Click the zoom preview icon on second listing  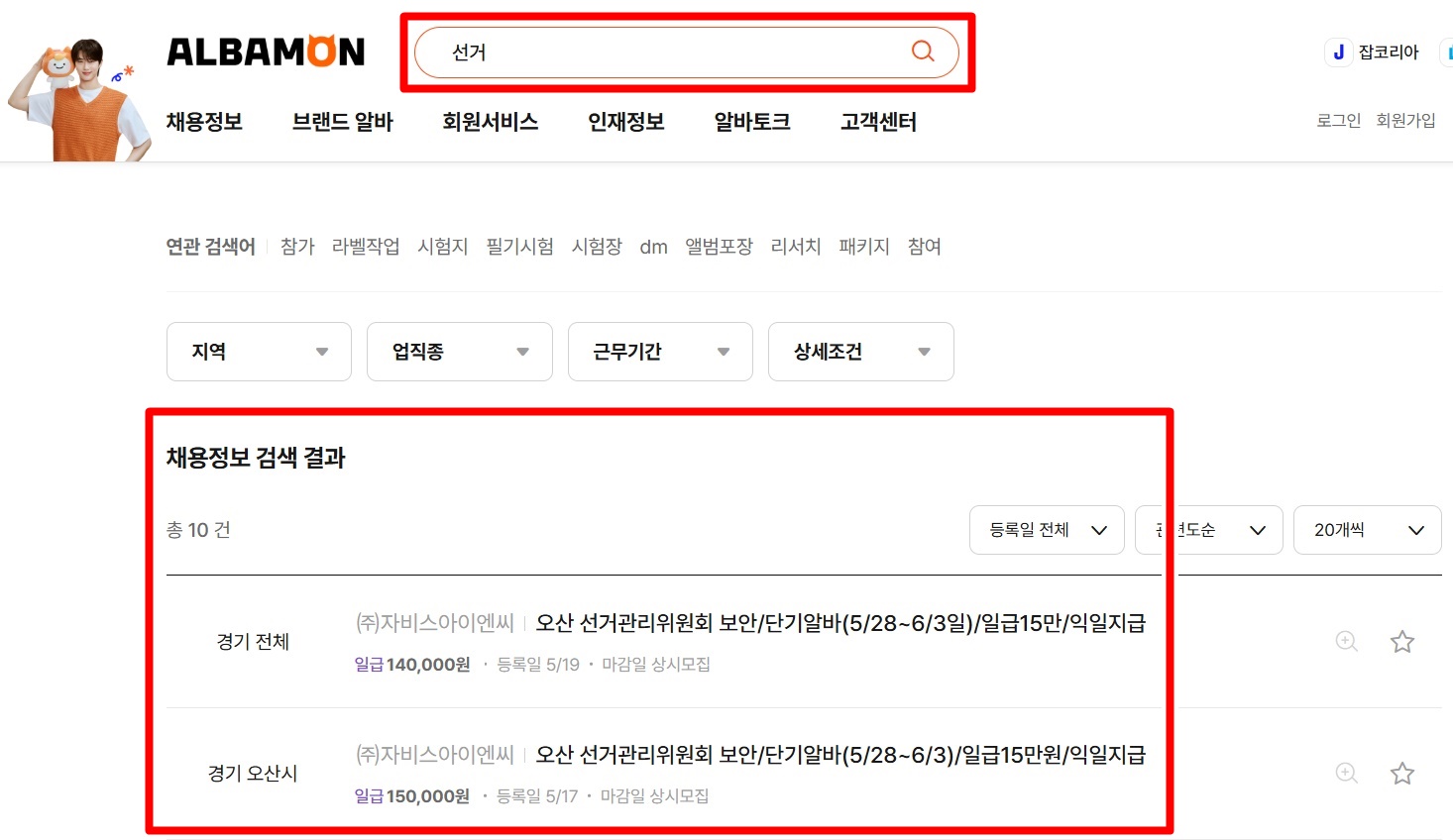point(1346,774)
